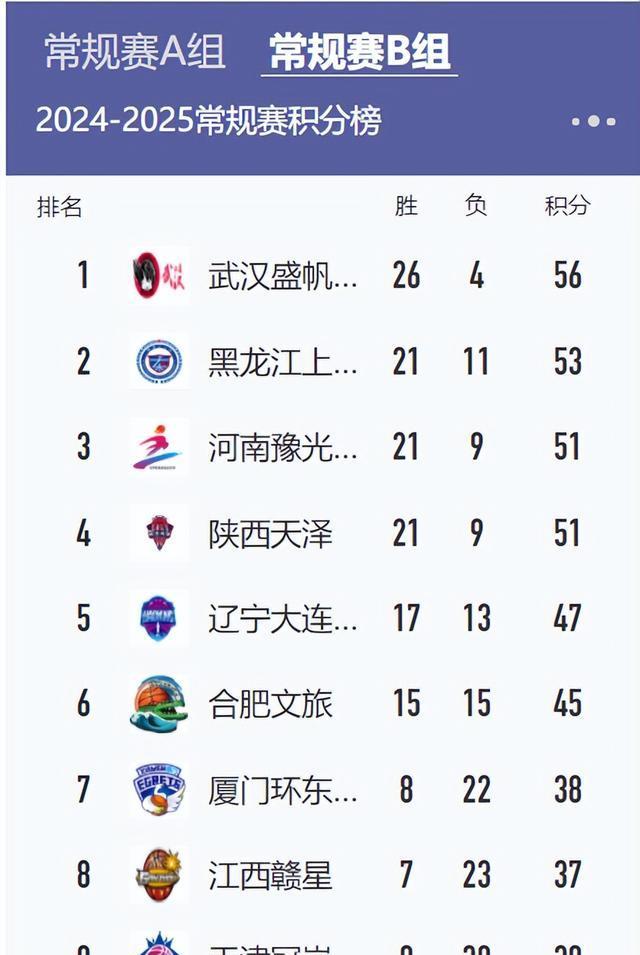The height and width of the screenshot is (955, 640).
Task: Click the 陕西天泽 team shield logo
Action: (x=160, y=532)
